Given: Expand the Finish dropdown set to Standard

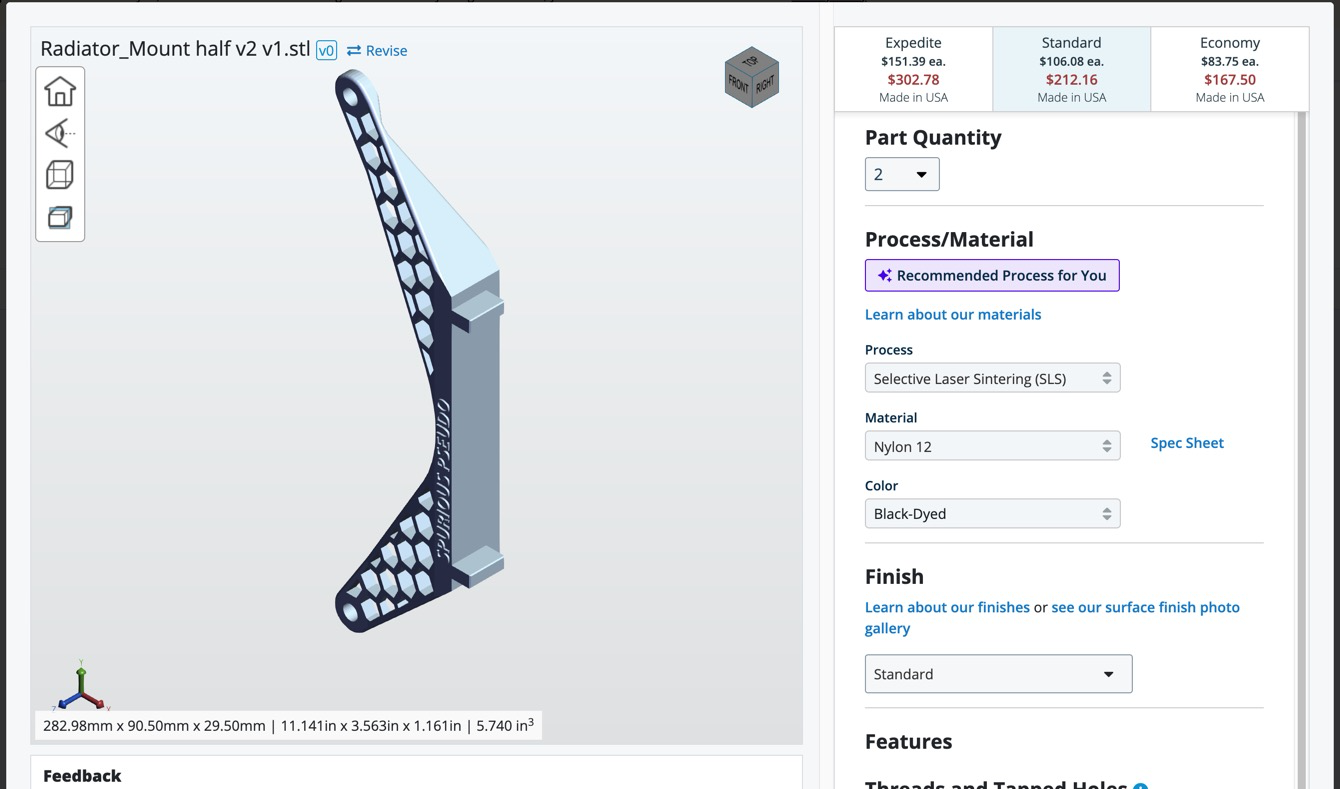Looking at the screenshot, I should (x=998, y=674).
